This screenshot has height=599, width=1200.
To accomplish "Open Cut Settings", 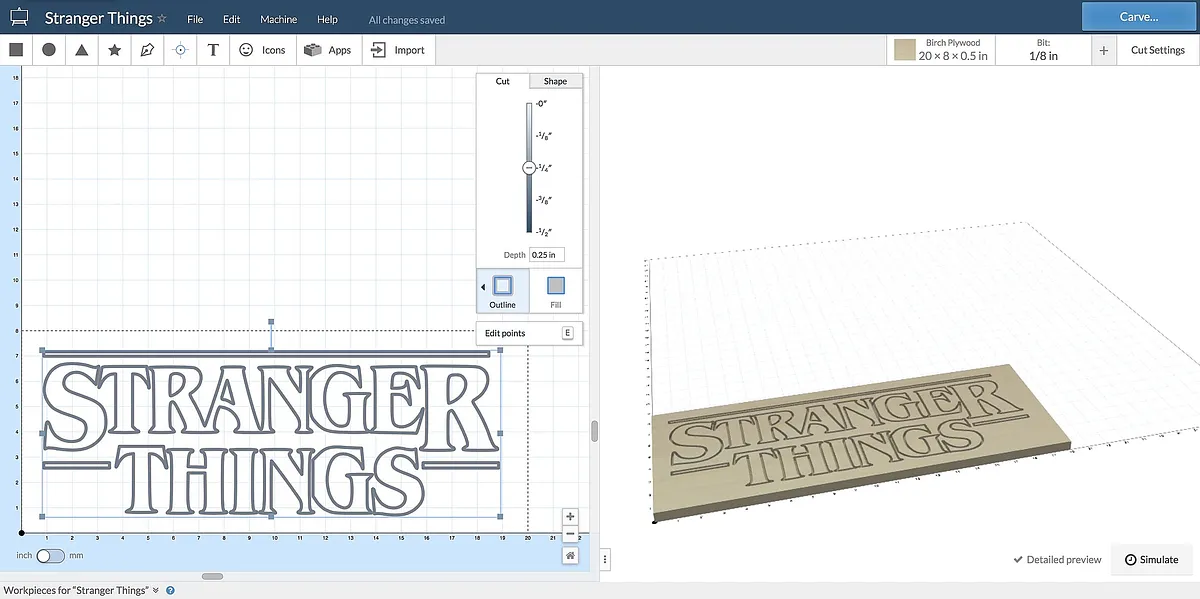I will coord(1157,50).
